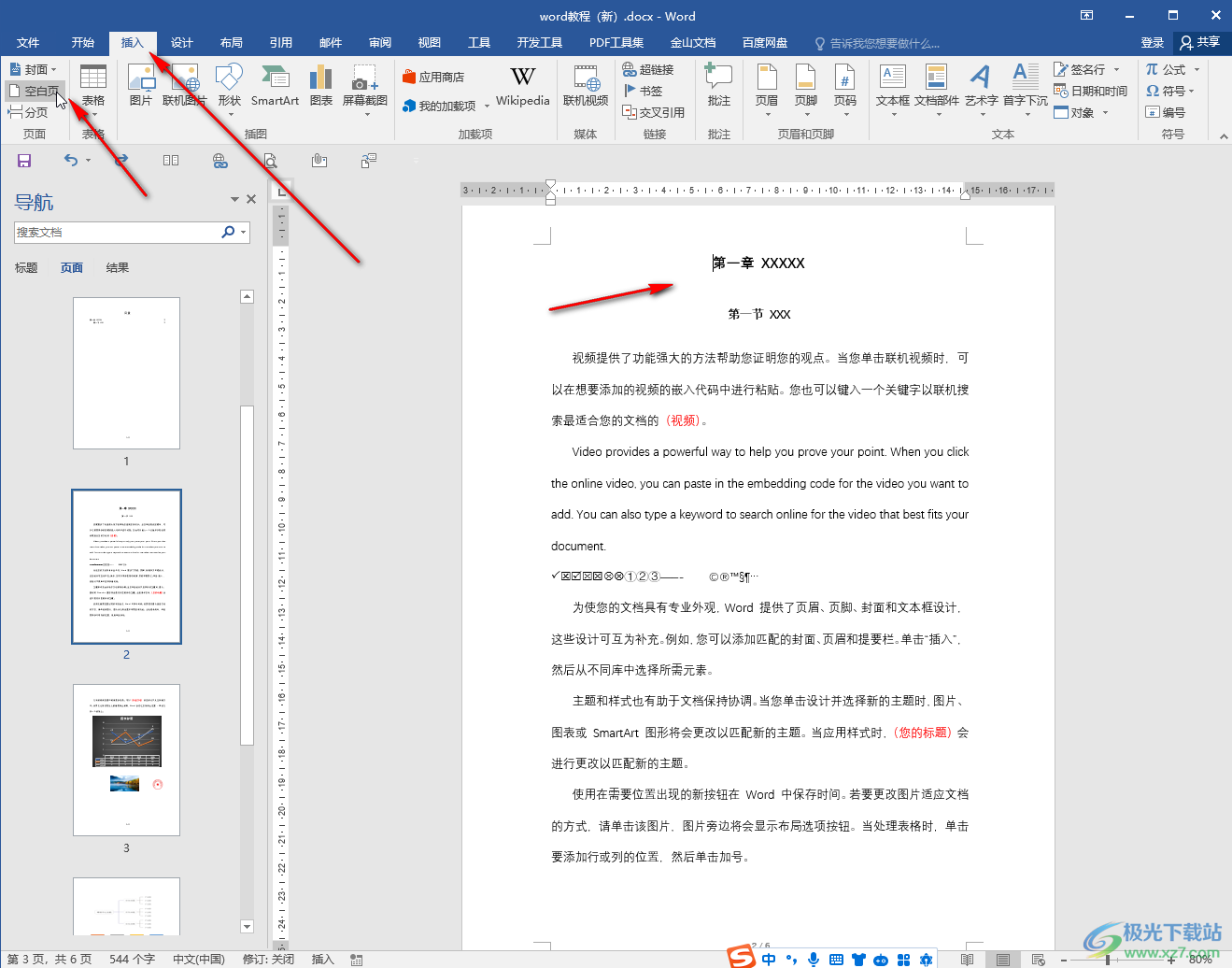Take a screenshot with 屏幕截图

point(365,89)
